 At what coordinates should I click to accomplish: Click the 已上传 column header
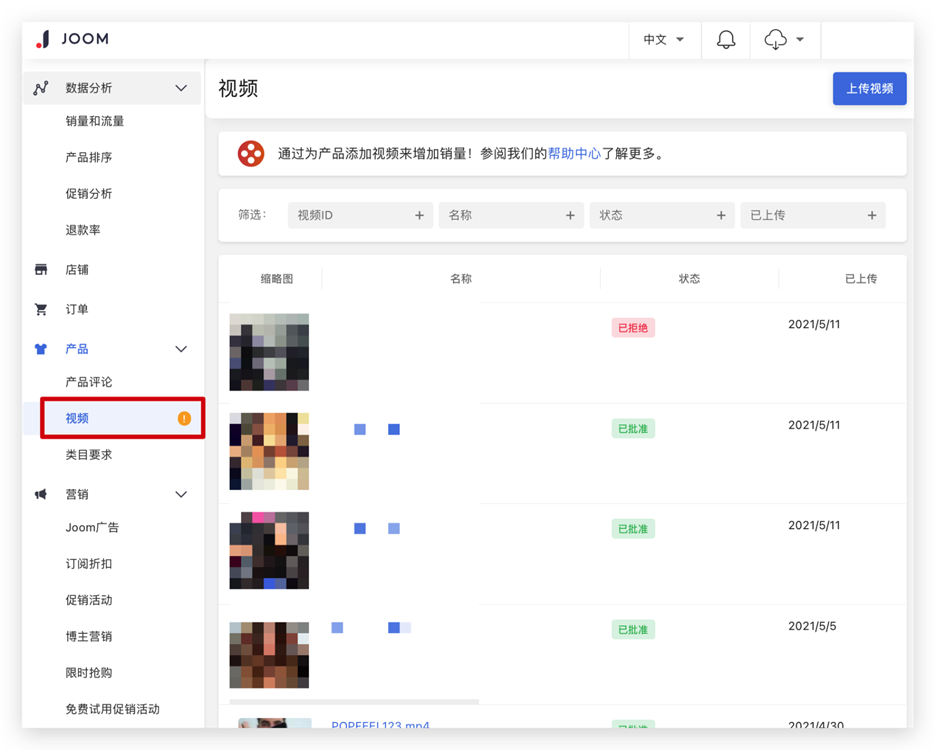point(861,279)
